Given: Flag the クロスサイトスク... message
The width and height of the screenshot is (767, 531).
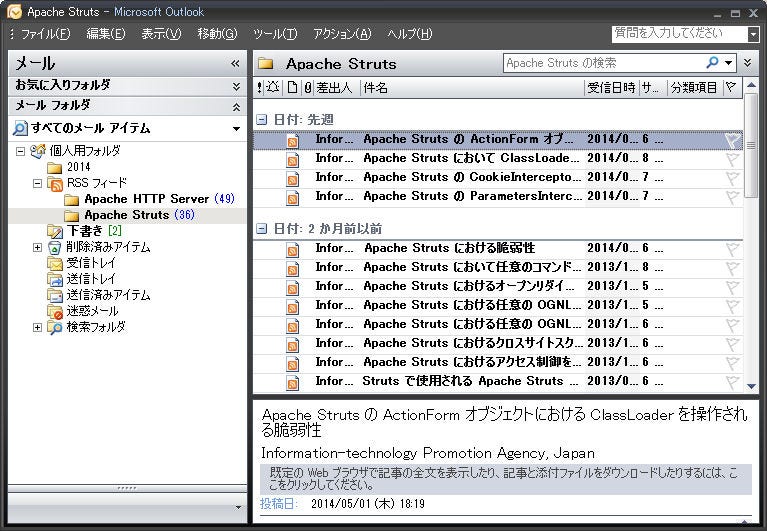Looking at the screenshot, I should point(732,345).
